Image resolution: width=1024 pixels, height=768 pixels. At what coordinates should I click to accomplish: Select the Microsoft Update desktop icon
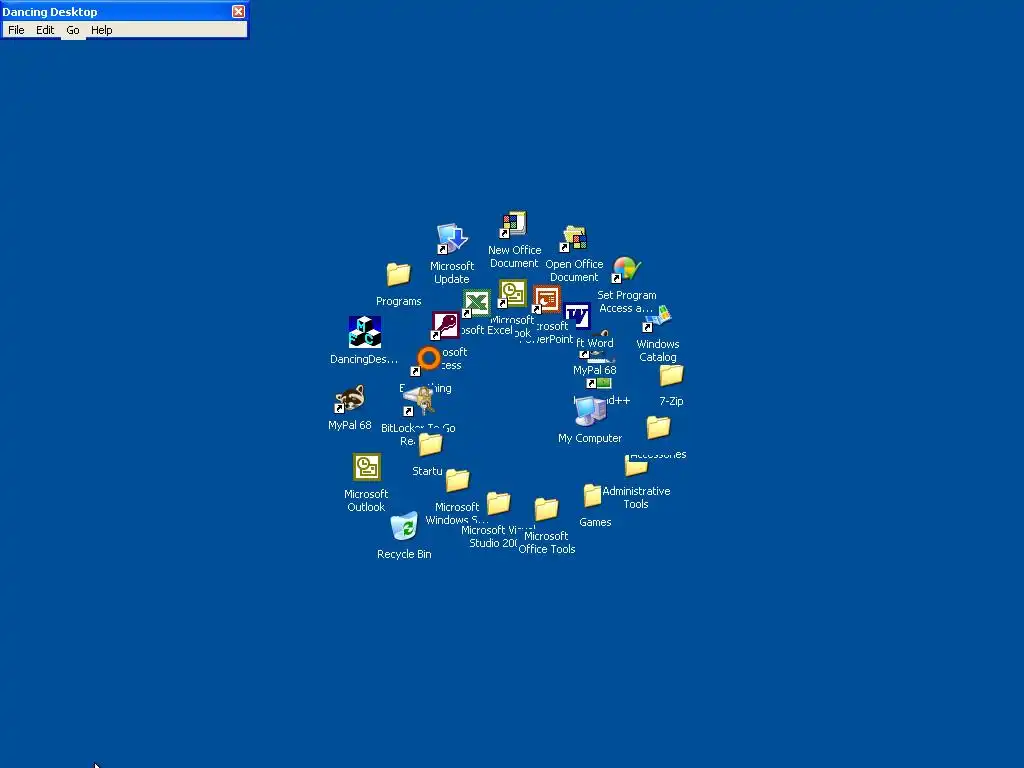[x=451, y=239]
